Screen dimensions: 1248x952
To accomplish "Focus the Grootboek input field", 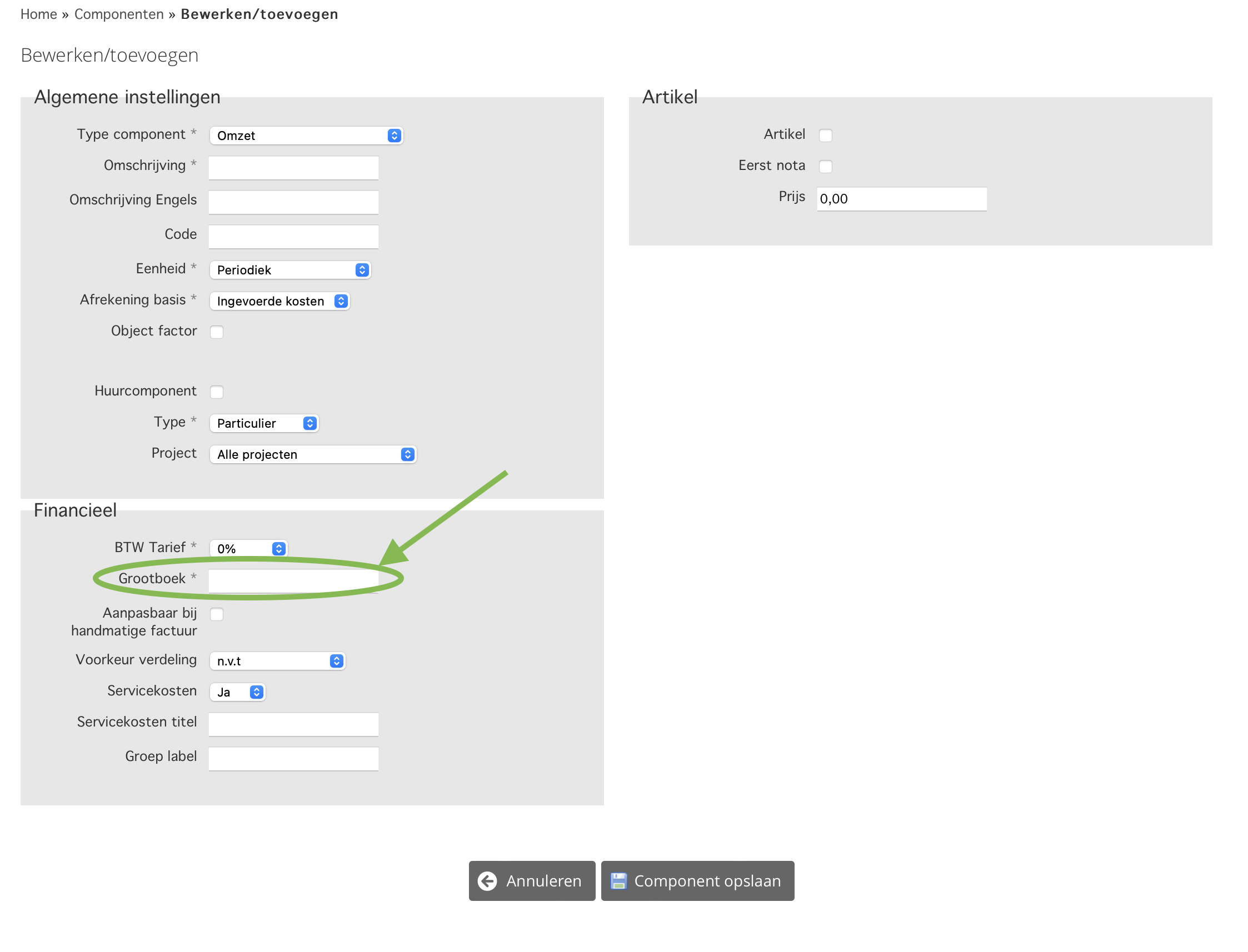I will coord(293,580).
